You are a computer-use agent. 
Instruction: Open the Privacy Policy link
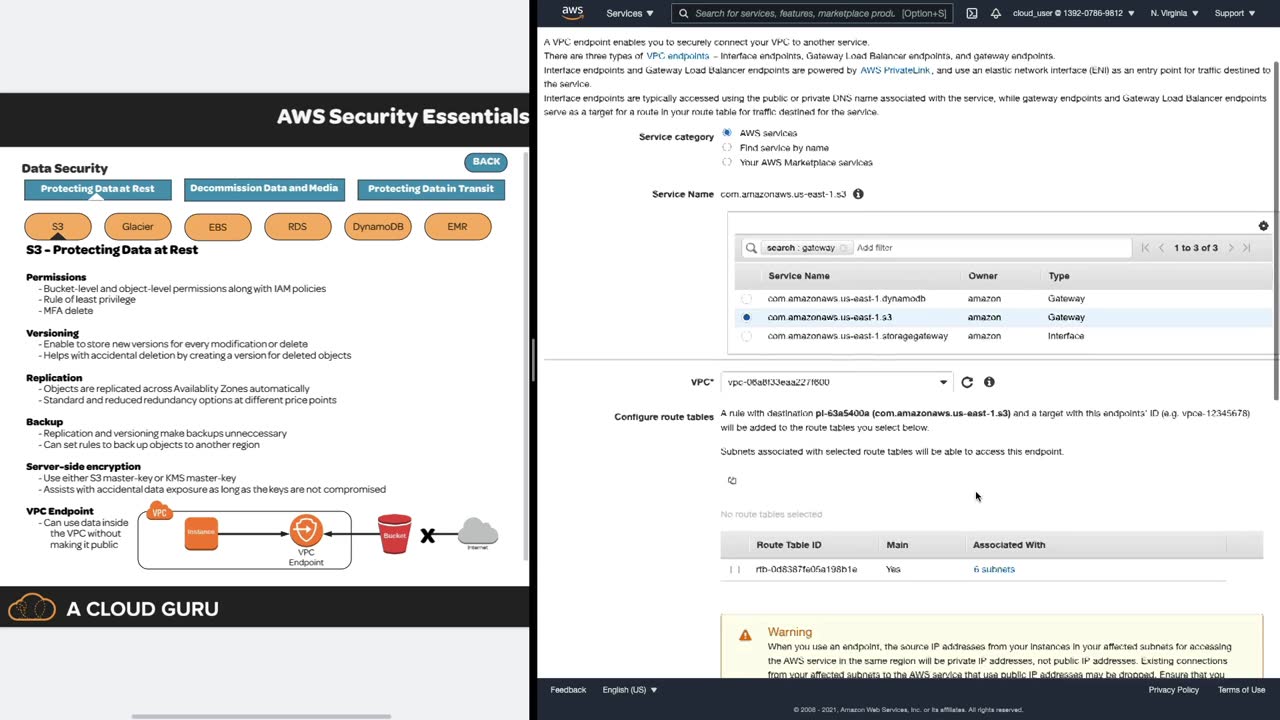(1174, 690)
